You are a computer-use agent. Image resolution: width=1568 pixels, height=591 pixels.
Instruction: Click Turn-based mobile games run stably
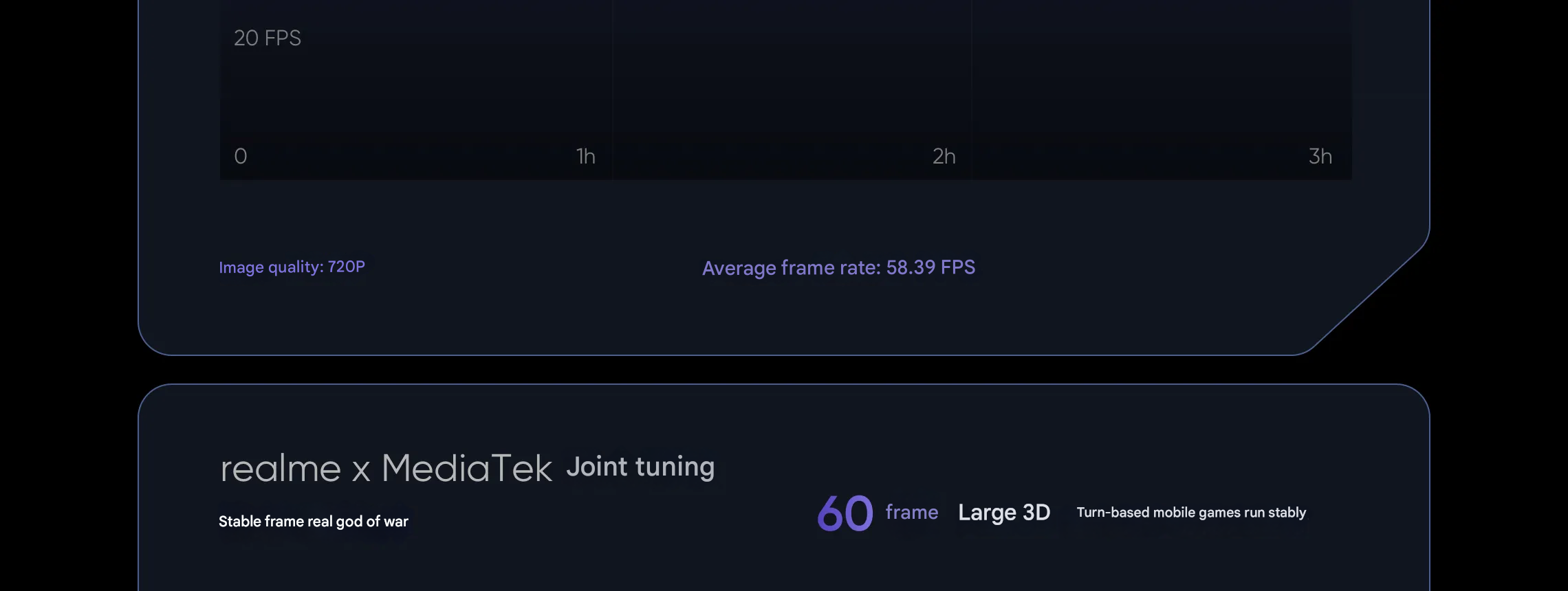[x=1191, y=513]
